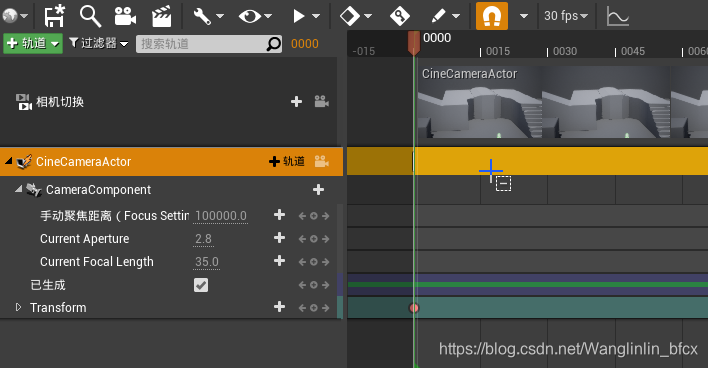Expand the pencil edit dropdown arrow
The height and width of the screenshot is (368, 708).
pyautogui.click(x=456, y=16)
